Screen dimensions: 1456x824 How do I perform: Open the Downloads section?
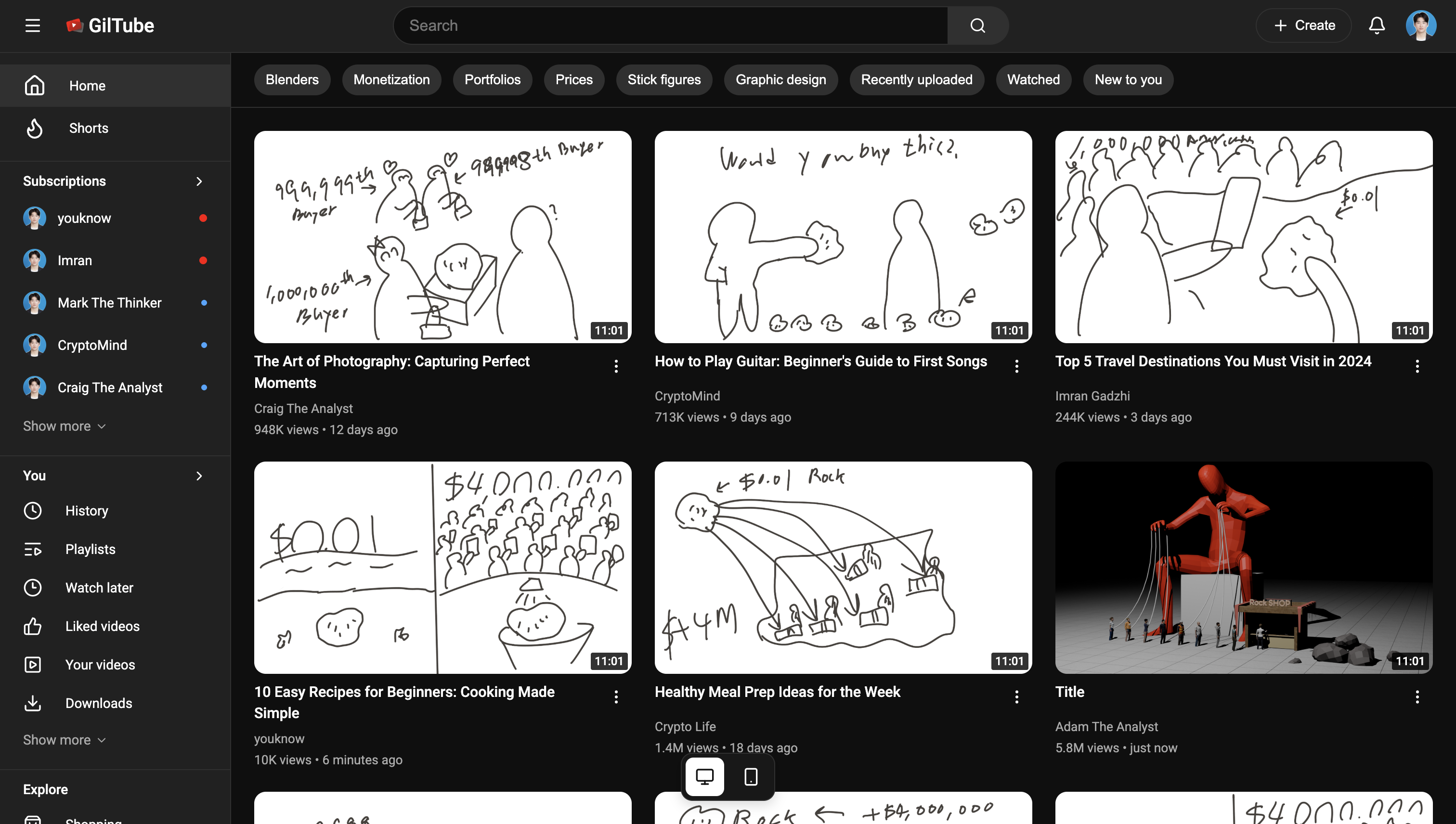click(98, 703)
